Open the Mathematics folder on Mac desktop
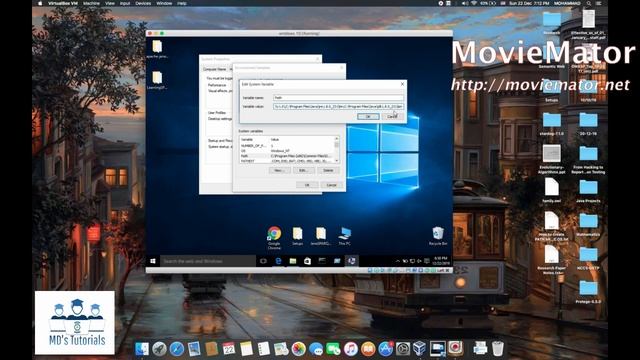The width and height of the screenshot is (640, 360). click(x=588, y=225)
